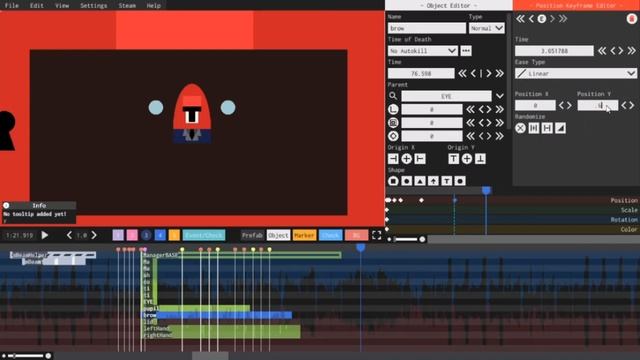The height and width of the screenshot is (360, 640).
Task: Set Origin X to right alignment
Action: (420, 159)
